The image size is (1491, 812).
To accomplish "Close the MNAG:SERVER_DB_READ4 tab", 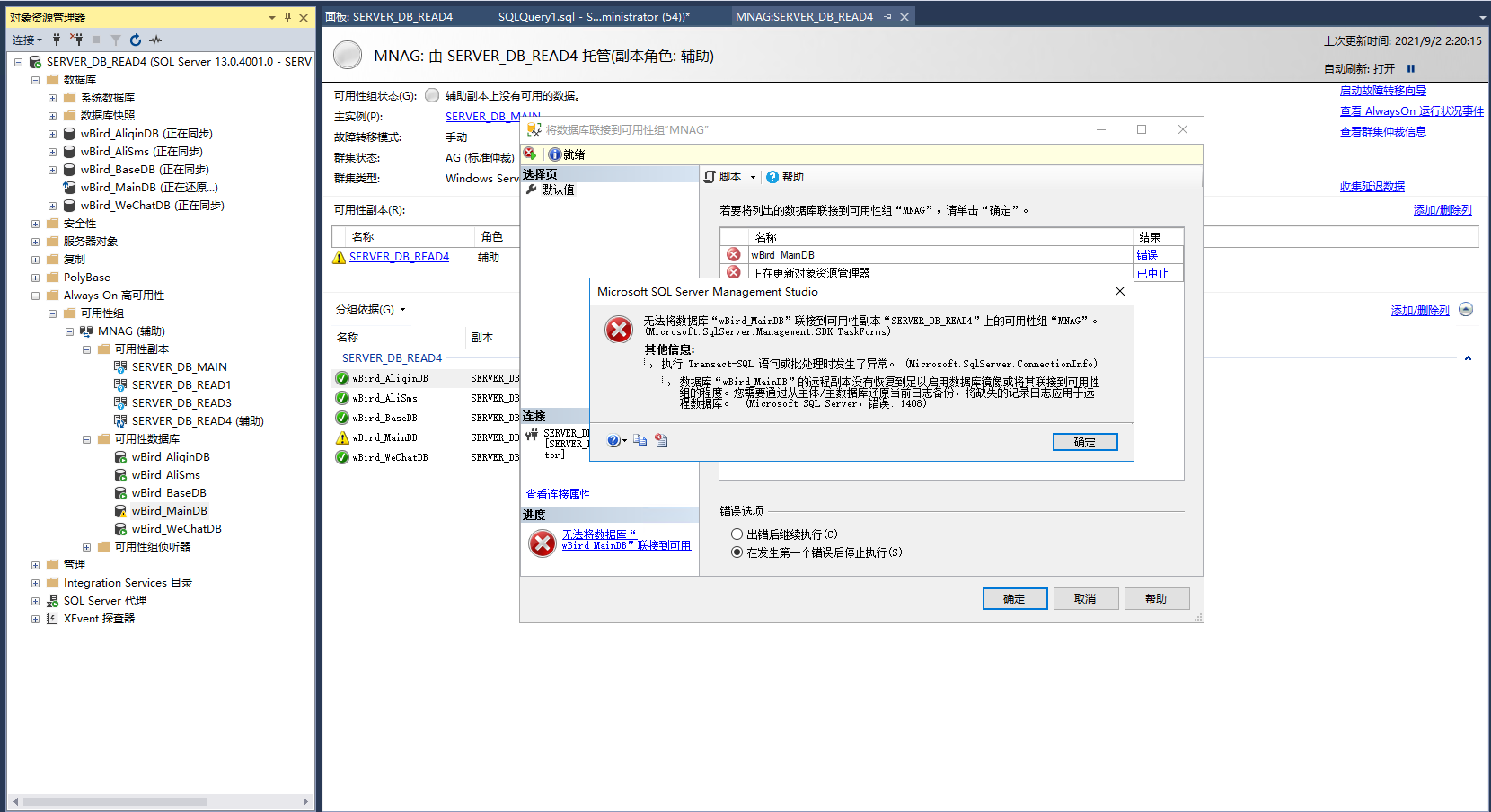I will click(x=904, y=17).
